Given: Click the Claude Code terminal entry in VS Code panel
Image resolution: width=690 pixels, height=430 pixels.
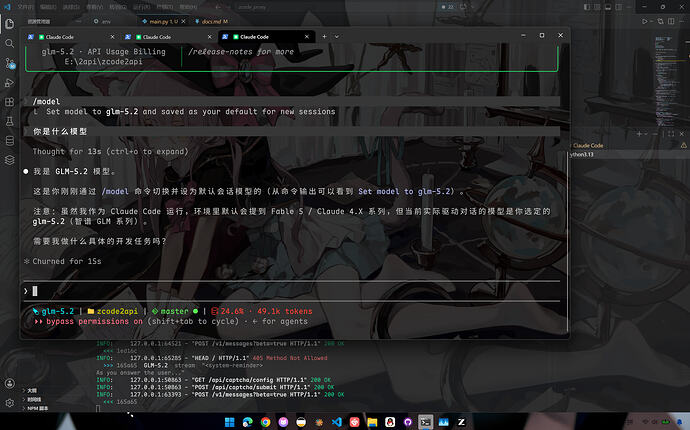Looking at the screenshot, I should tap(588, 145).
